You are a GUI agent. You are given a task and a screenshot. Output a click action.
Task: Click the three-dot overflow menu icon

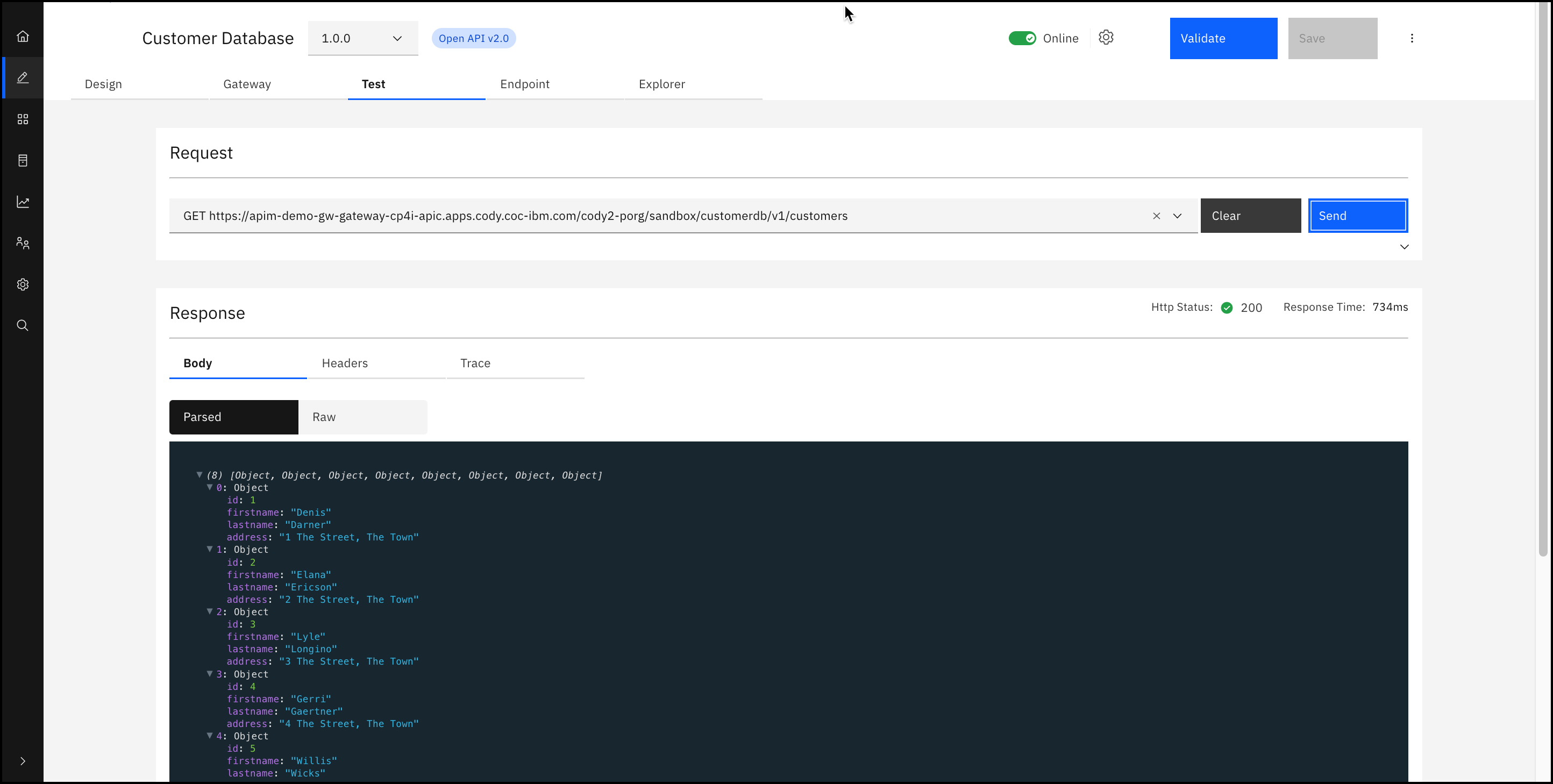point(1412,38)
